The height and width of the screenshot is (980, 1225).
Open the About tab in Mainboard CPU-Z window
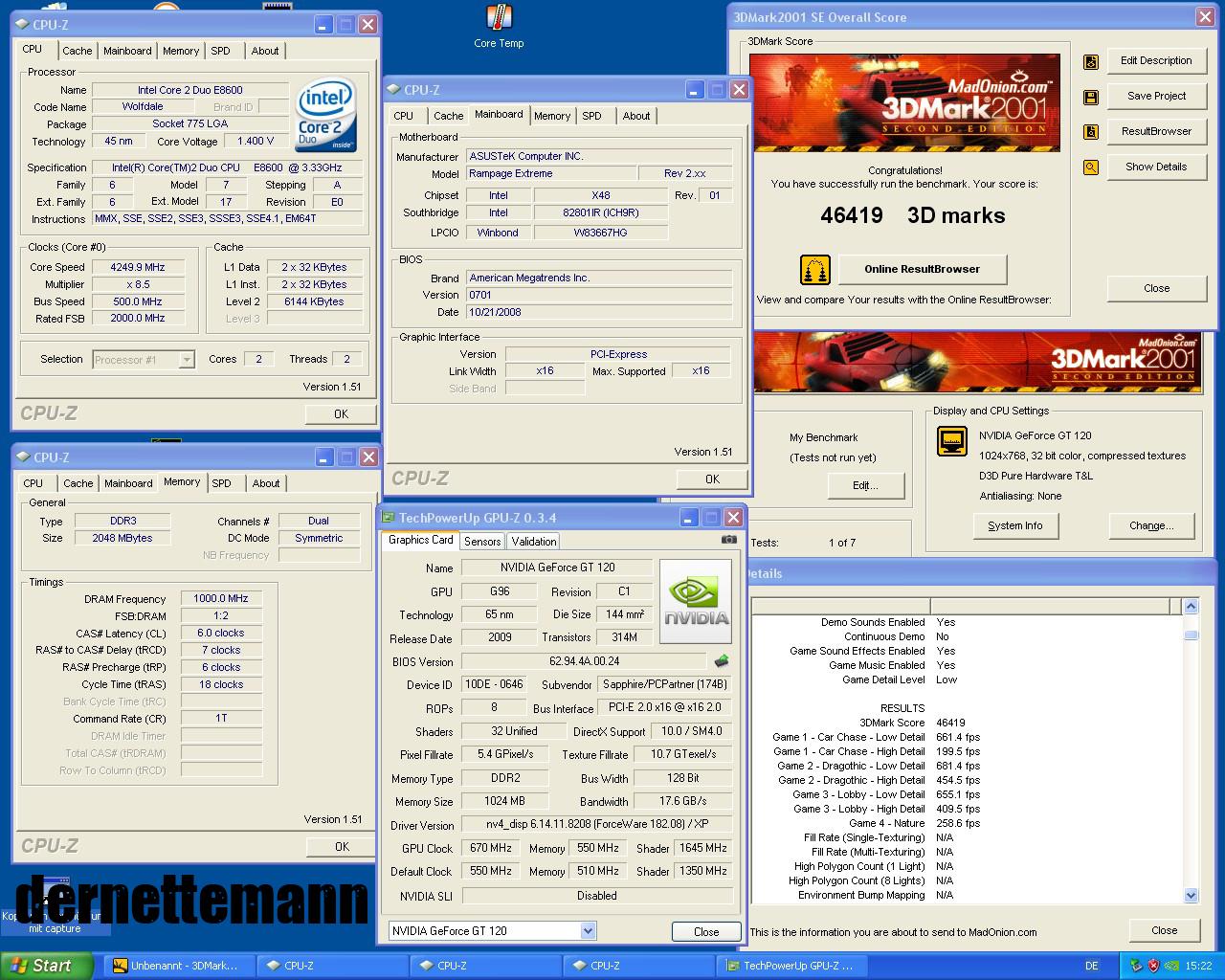[x=636, y=116]
